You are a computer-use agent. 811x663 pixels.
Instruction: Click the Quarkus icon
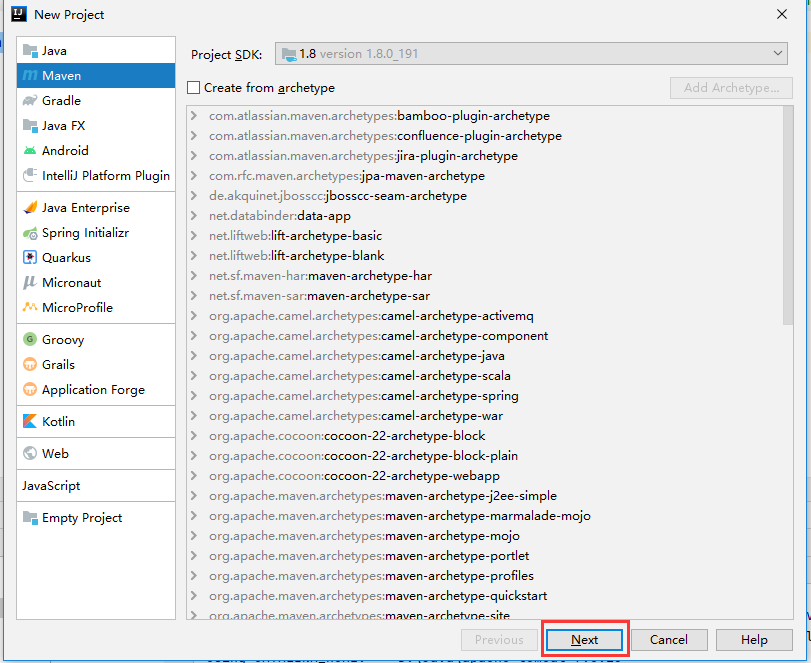pos(30,258)
